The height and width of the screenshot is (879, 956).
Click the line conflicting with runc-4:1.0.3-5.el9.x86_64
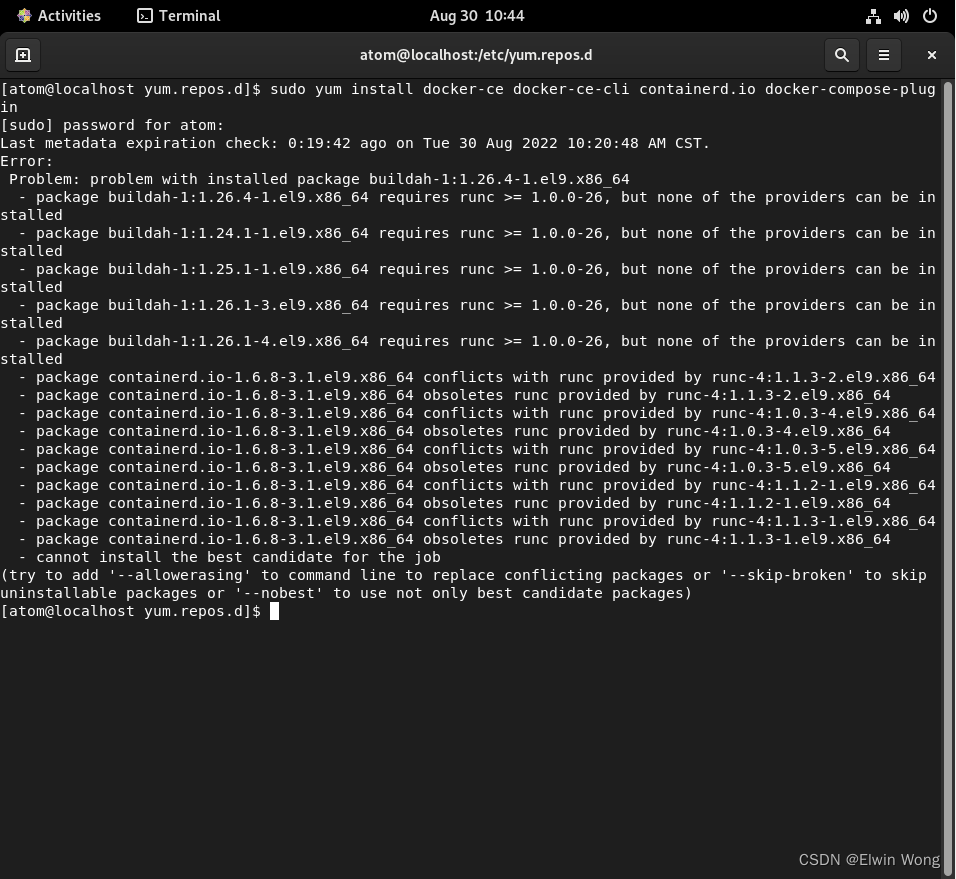pyautogui.click(x=477, y=449)
